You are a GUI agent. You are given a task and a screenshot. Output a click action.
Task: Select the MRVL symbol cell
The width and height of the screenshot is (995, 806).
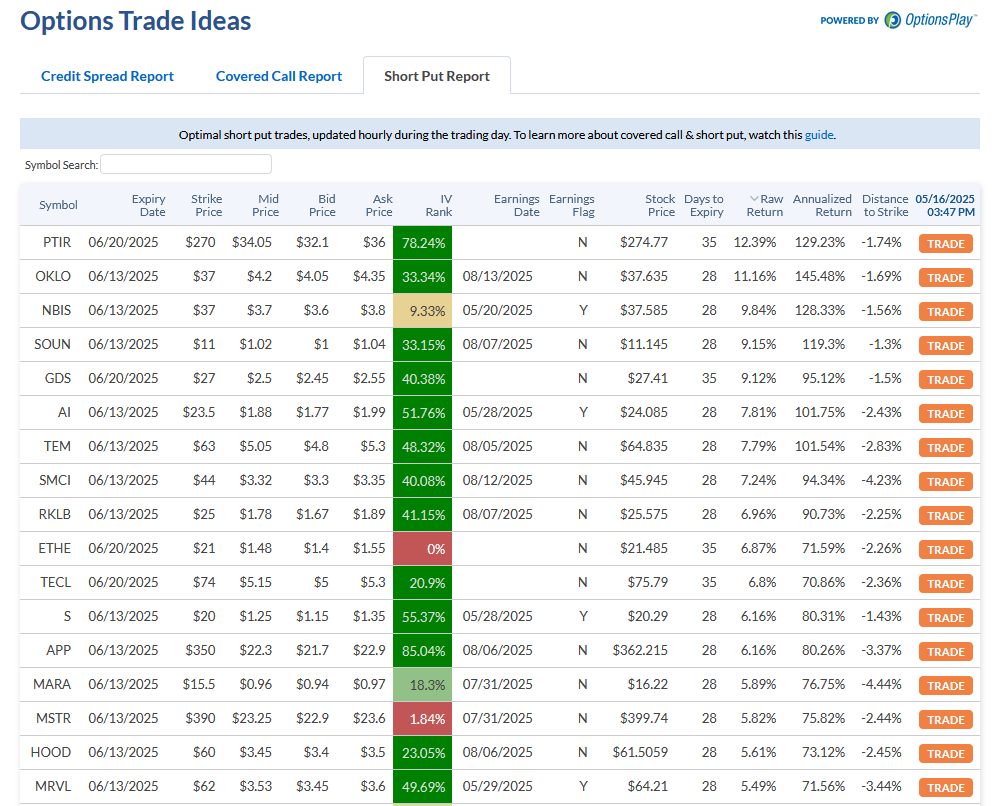[x=53, y=786]
